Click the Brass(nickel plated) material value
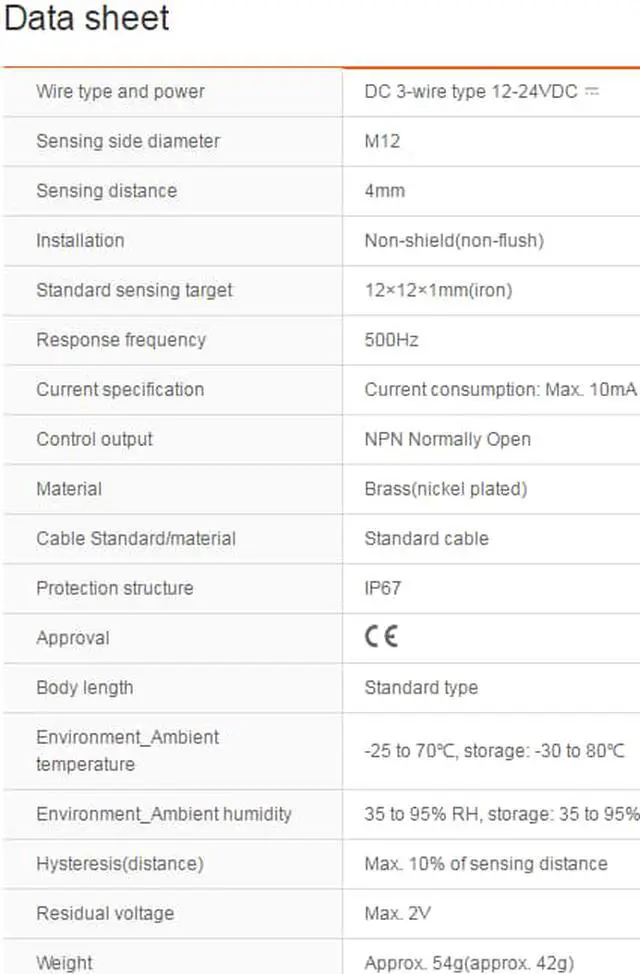640x974 pixels. (445, 489)
